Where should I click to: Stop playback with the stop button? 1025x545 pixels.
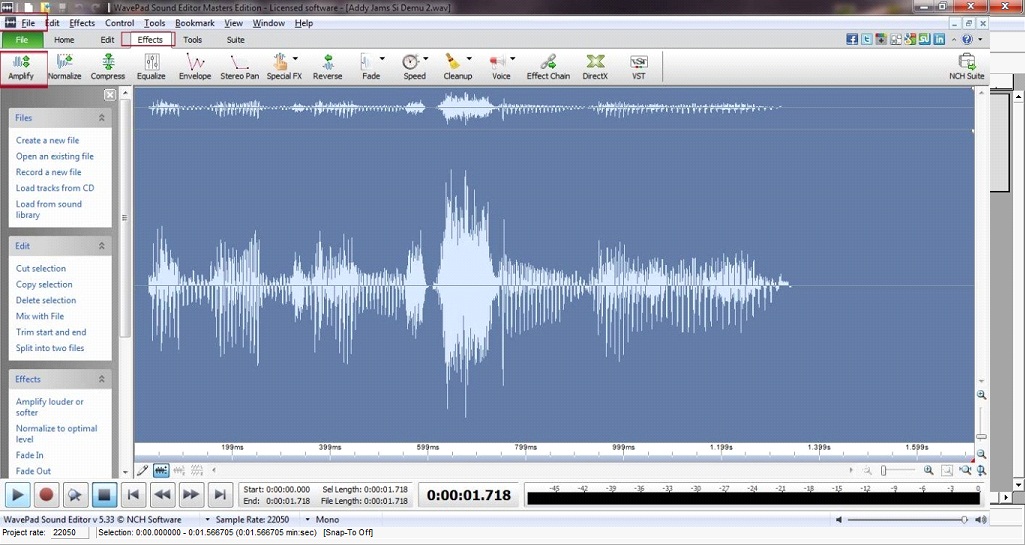tap(104, 495)
